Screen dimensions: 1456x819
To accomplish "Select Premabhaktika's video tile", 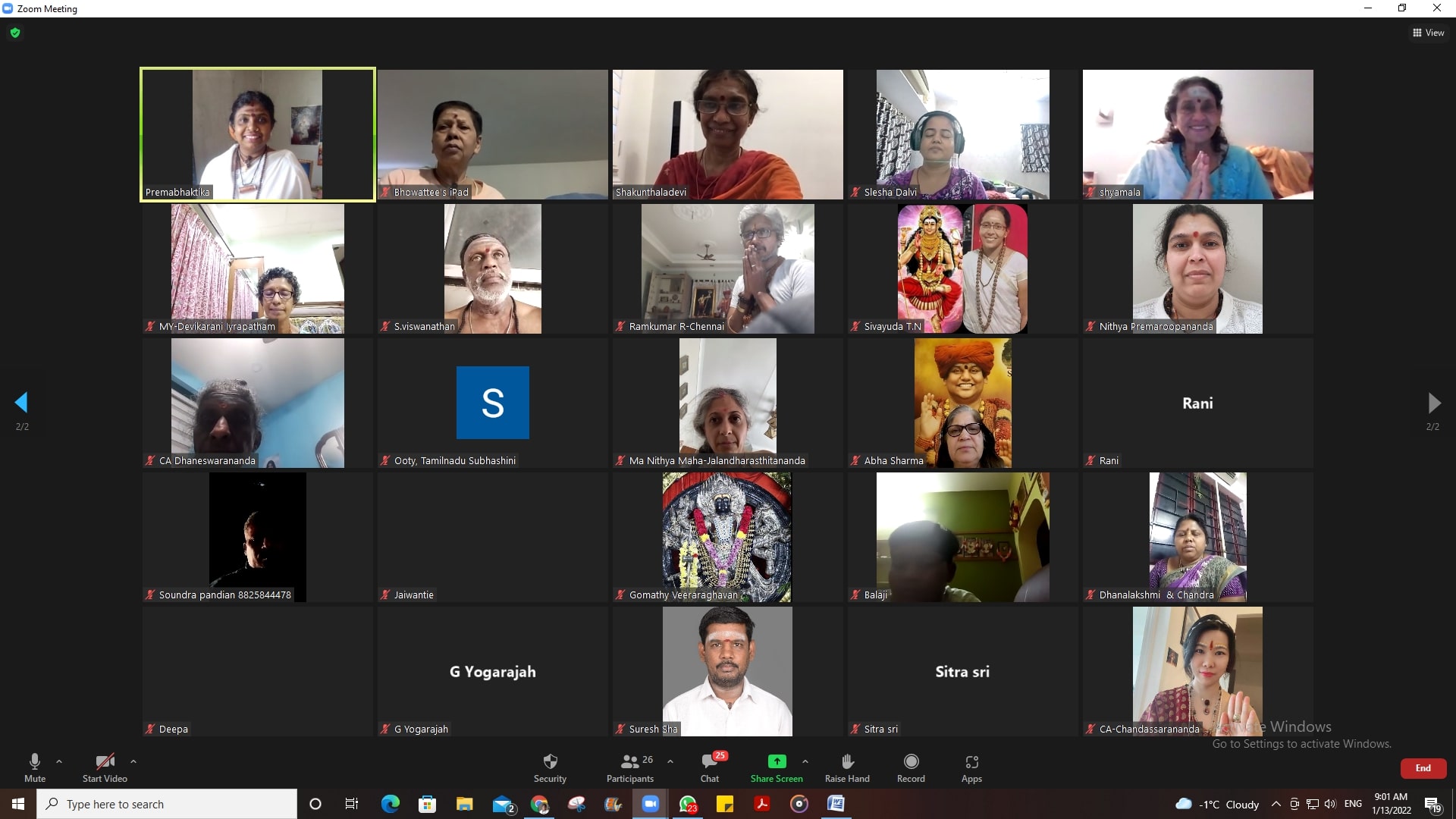I will tap(257, 134).
